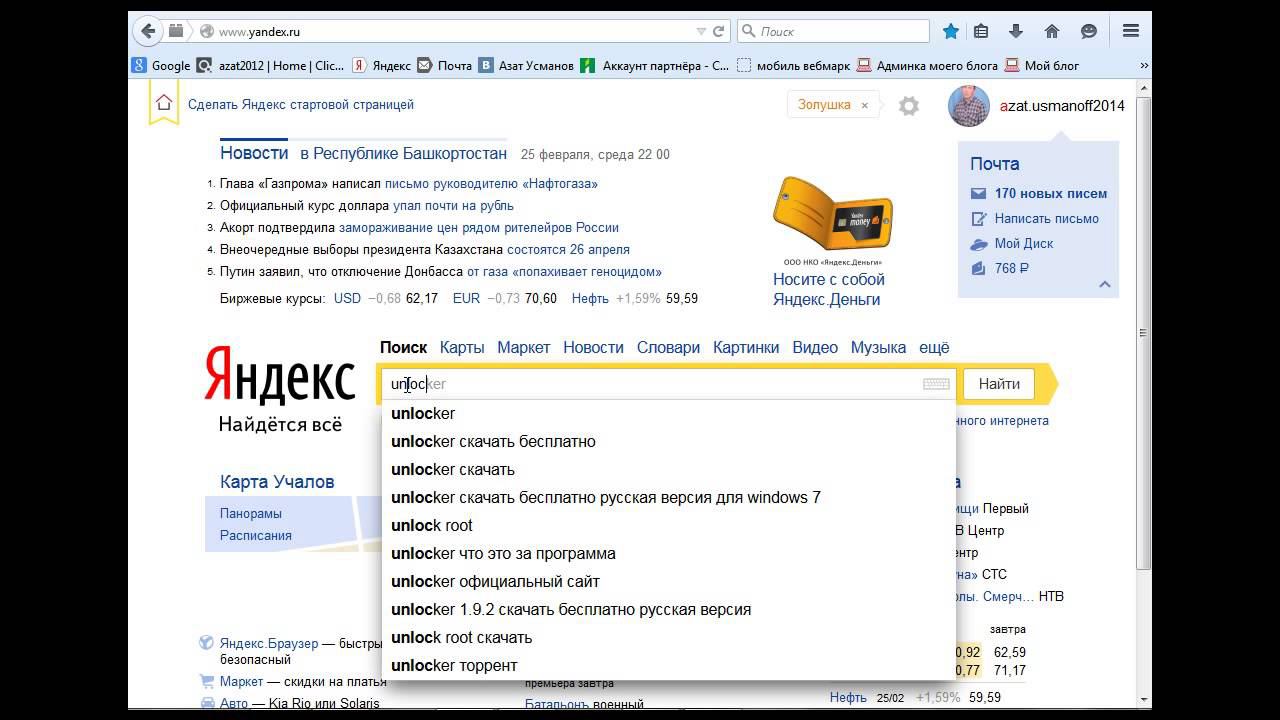Open Панорамы link
The width and height of the screenshot is (1280, 720).
pos(251,513)
